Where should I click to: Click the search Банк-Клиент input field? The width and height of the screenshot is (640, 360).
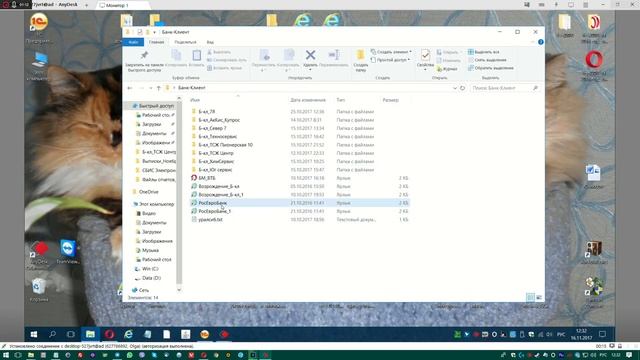tap(504, 88)
